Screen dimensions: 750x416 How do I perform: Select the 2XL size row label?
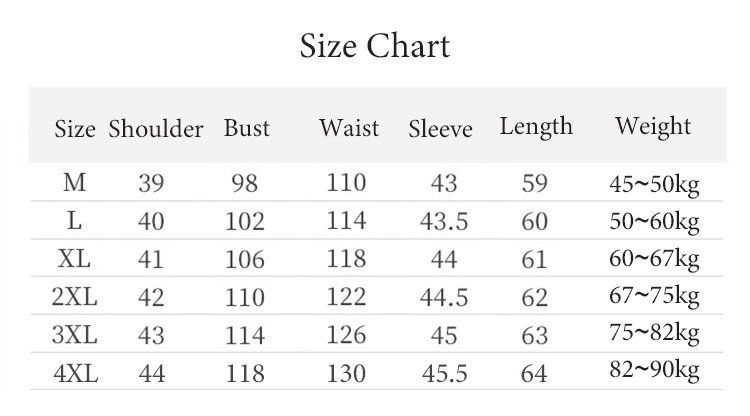click(74, 297)
